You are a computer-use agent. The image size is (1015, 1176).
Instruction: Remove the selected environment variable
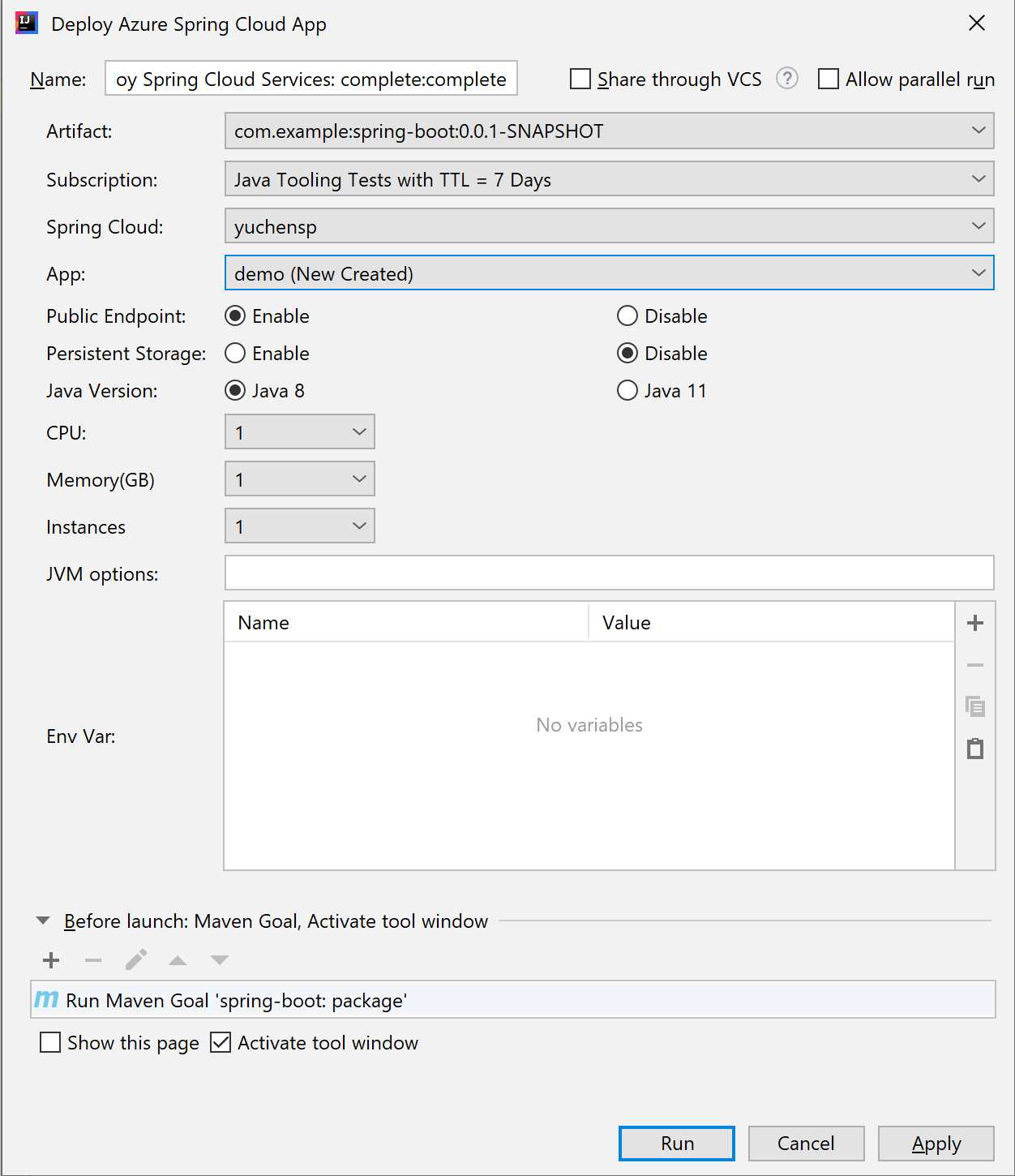tap(975, 665)
